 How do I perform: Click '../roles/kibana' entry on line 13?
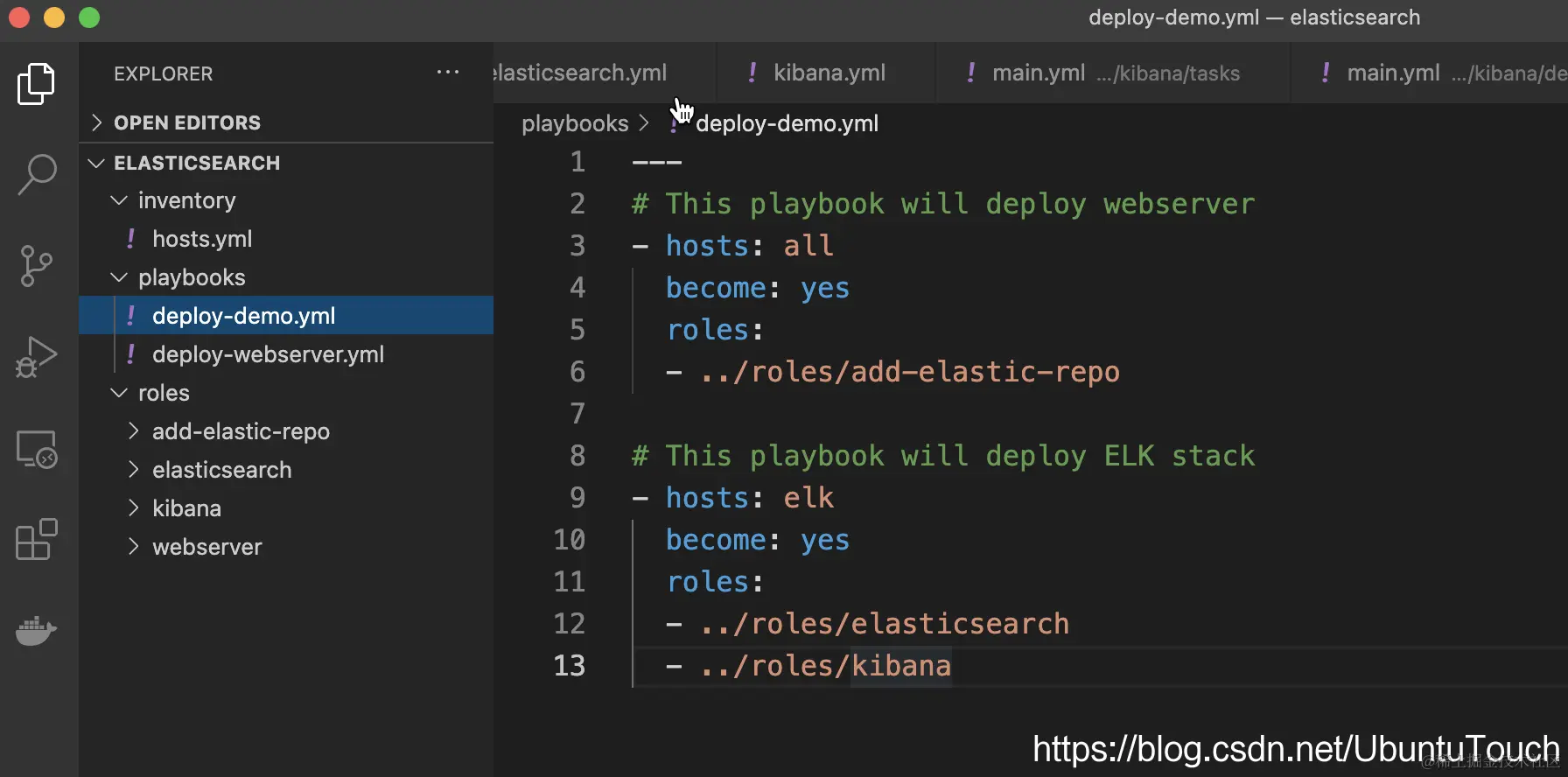(x=825, y=666)
